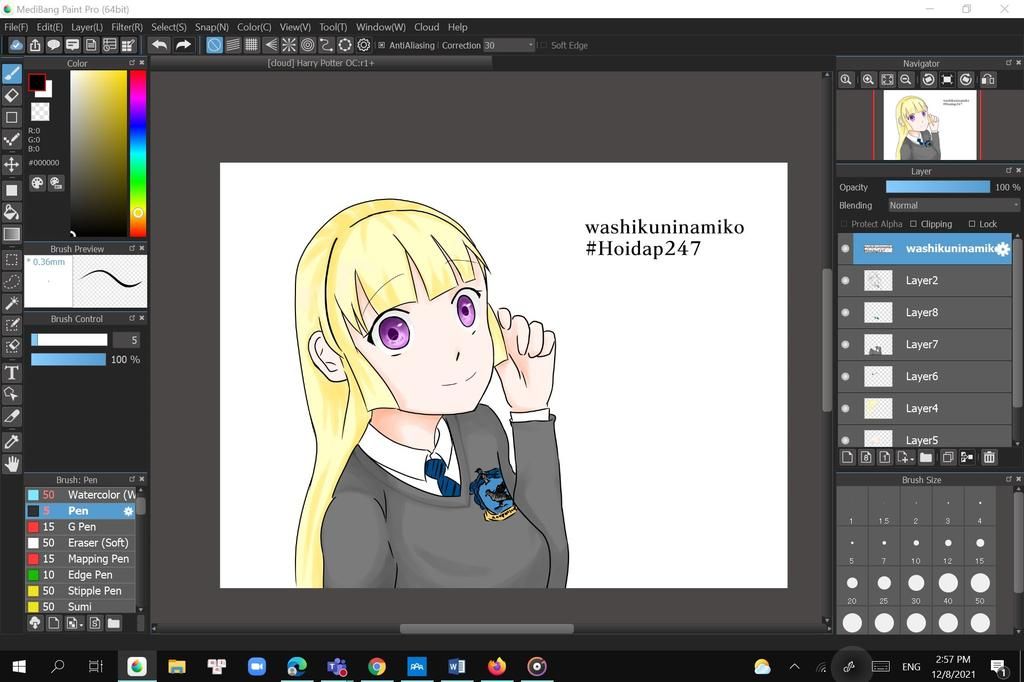Enable radial snap icon

click(289, 45)
